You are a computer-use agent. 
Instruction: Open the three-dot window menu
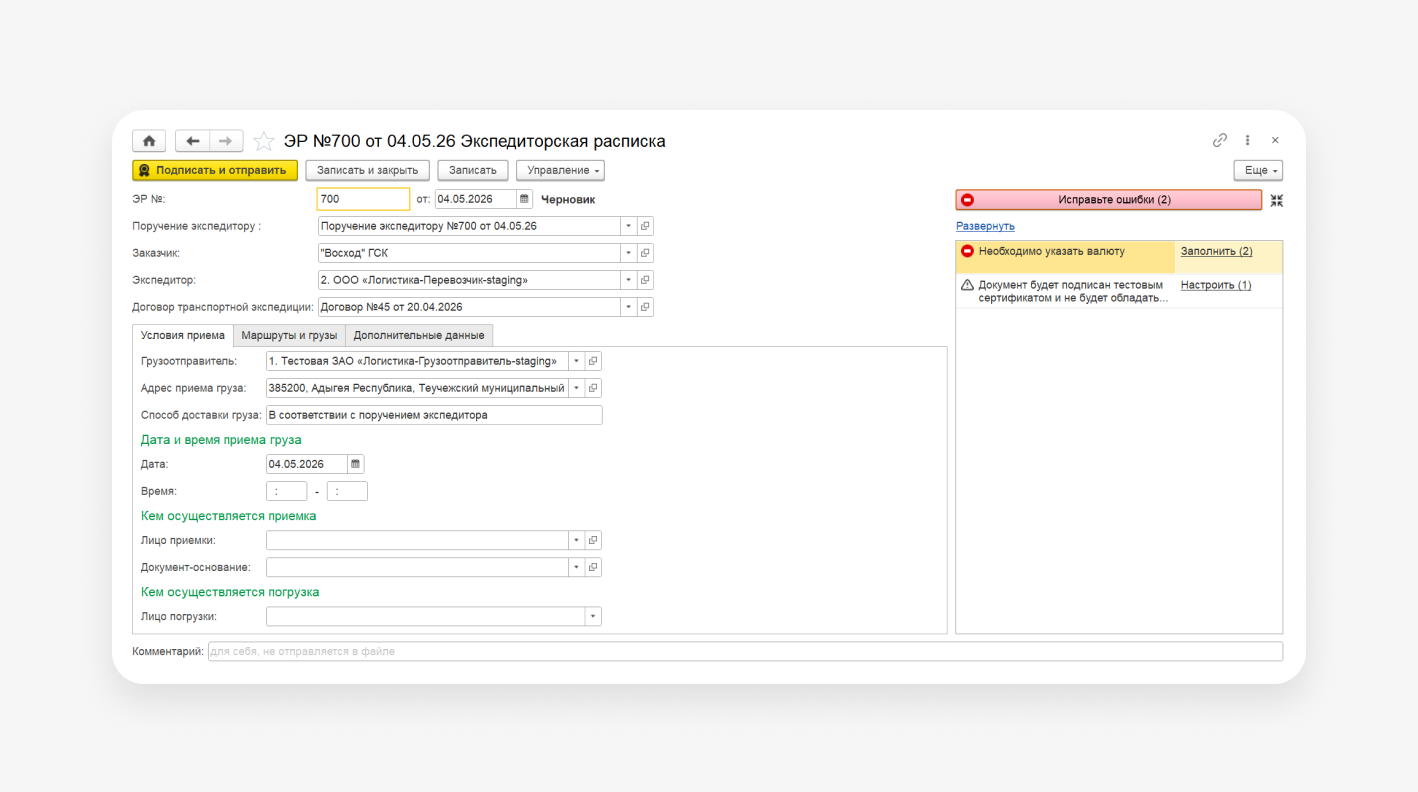pyautogui.click(x=1247, y=141)
